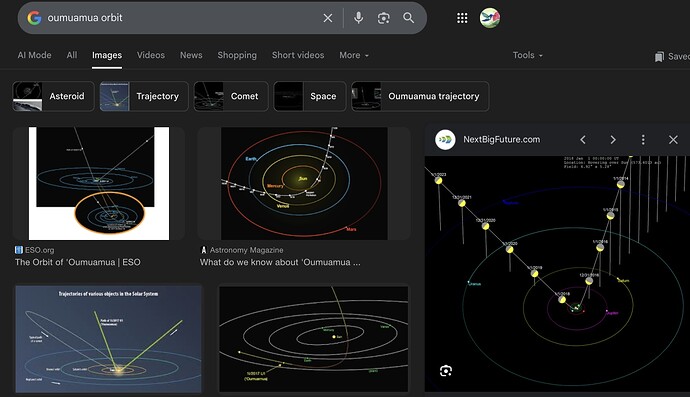Open the Google account avatar menu

point(490,18)
